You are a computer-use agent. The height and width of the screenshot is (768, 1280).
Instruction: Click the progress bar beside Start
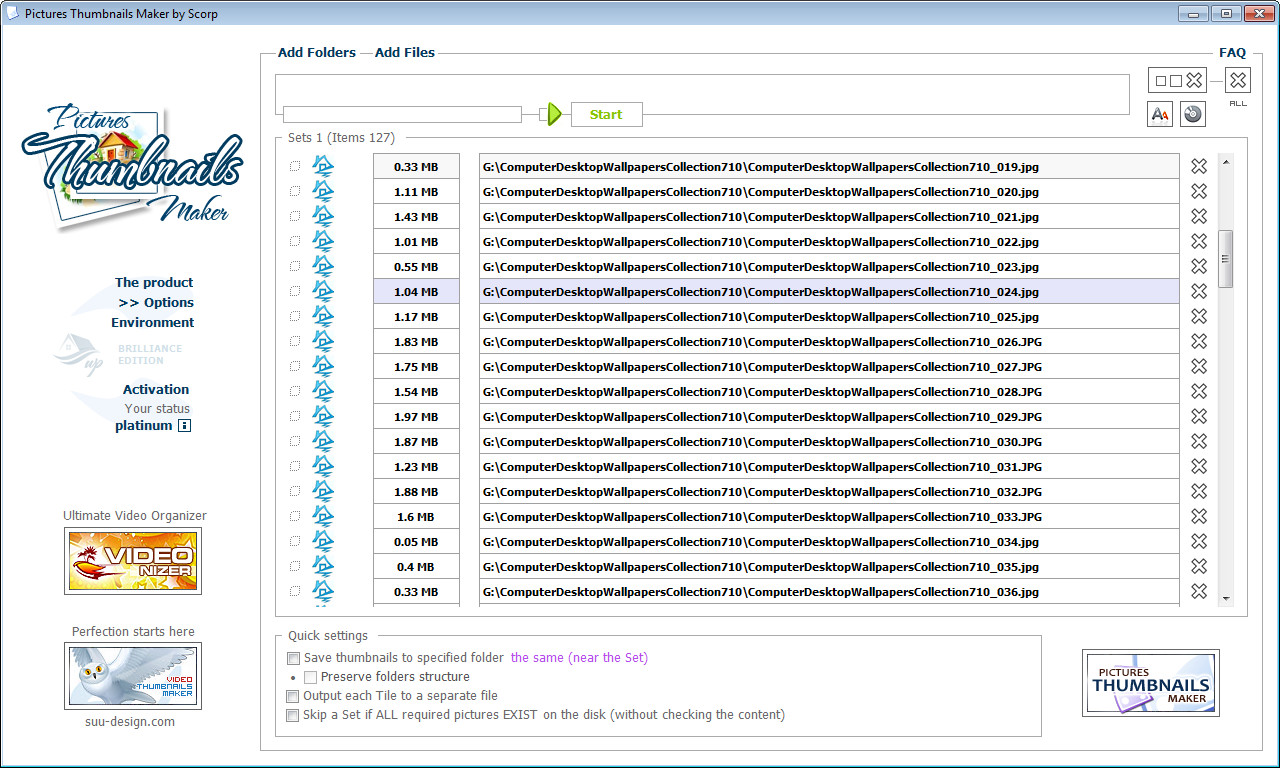[x=402, y=115]
